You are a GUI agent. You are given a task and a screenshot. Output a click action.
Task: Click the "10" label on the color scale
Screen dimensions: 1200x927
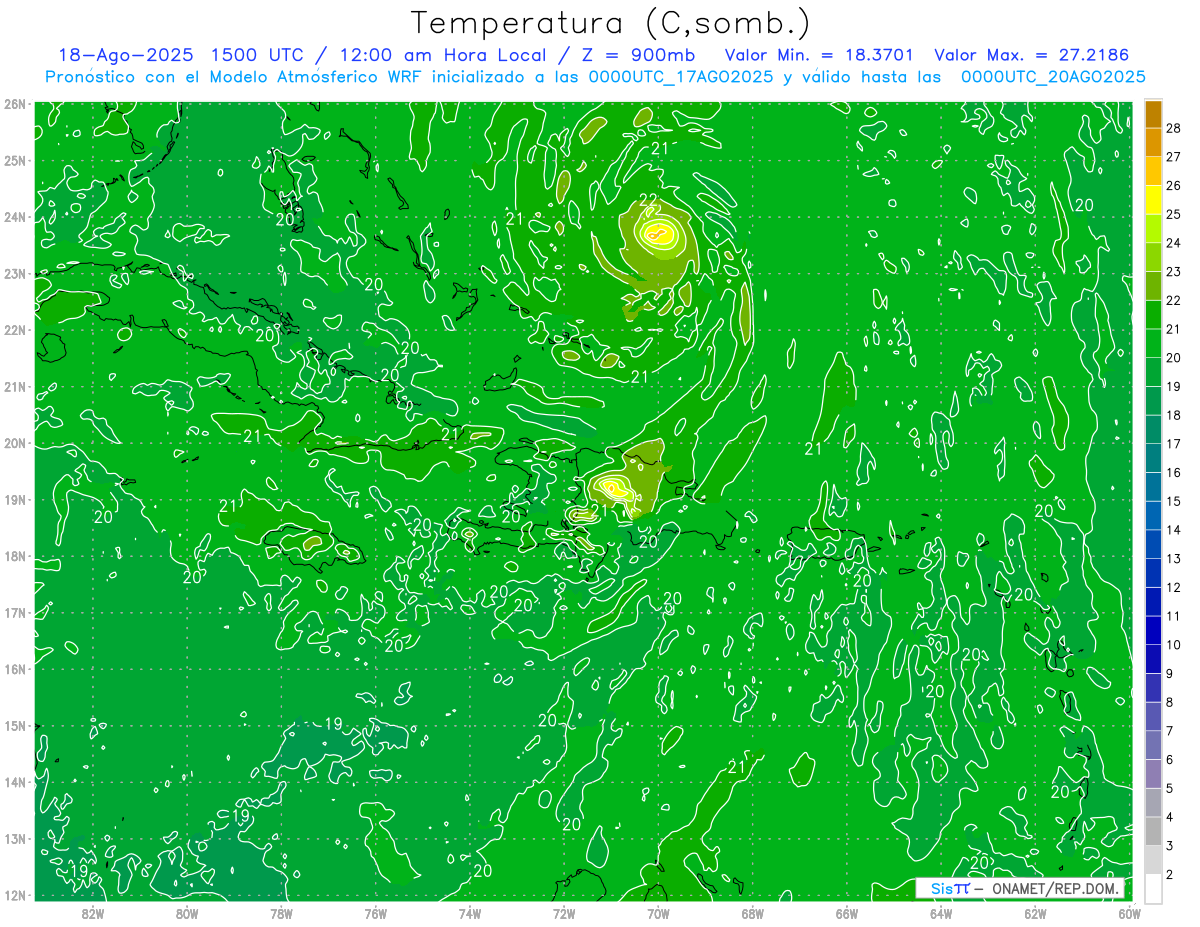1174,645
